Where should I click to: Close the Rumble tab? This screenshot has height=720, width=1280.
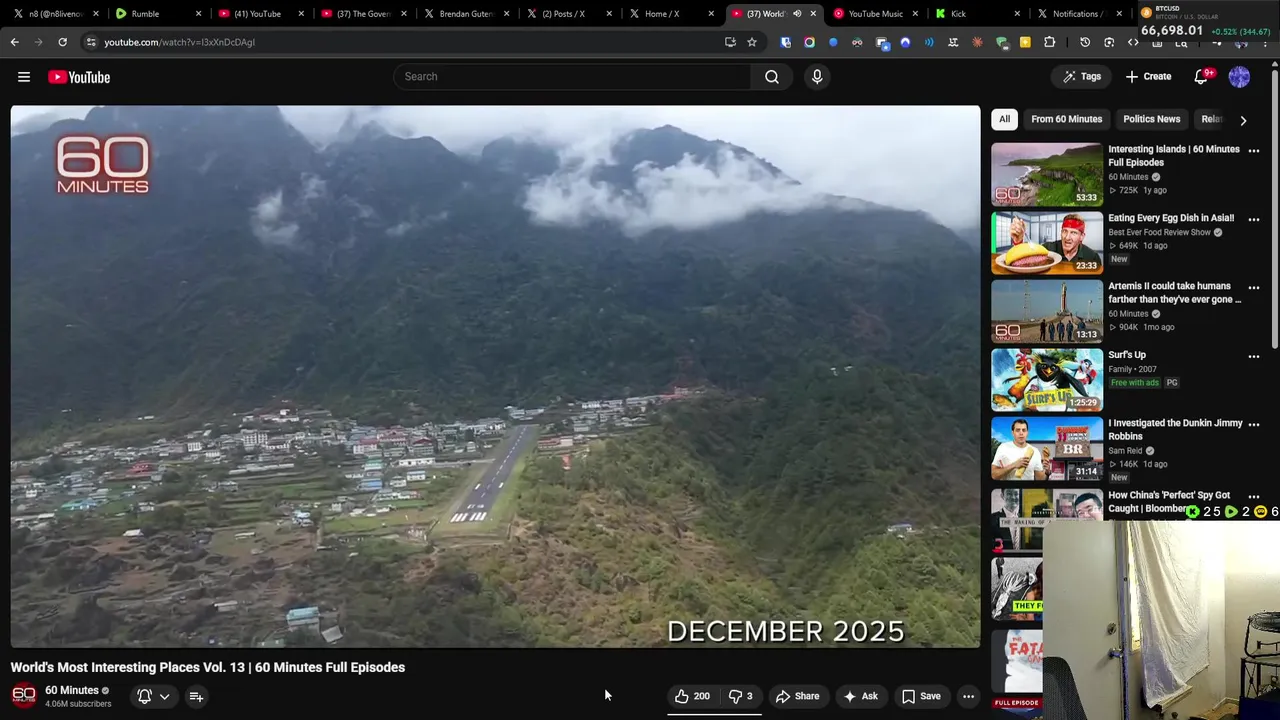[198, 14]
